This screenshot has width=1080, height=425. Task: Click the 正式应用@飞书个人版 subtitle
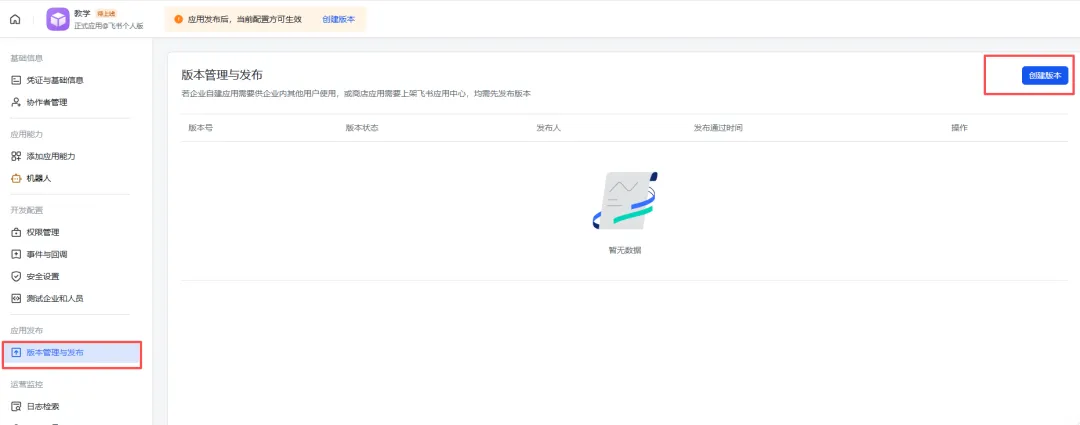(x=109, y=25)
